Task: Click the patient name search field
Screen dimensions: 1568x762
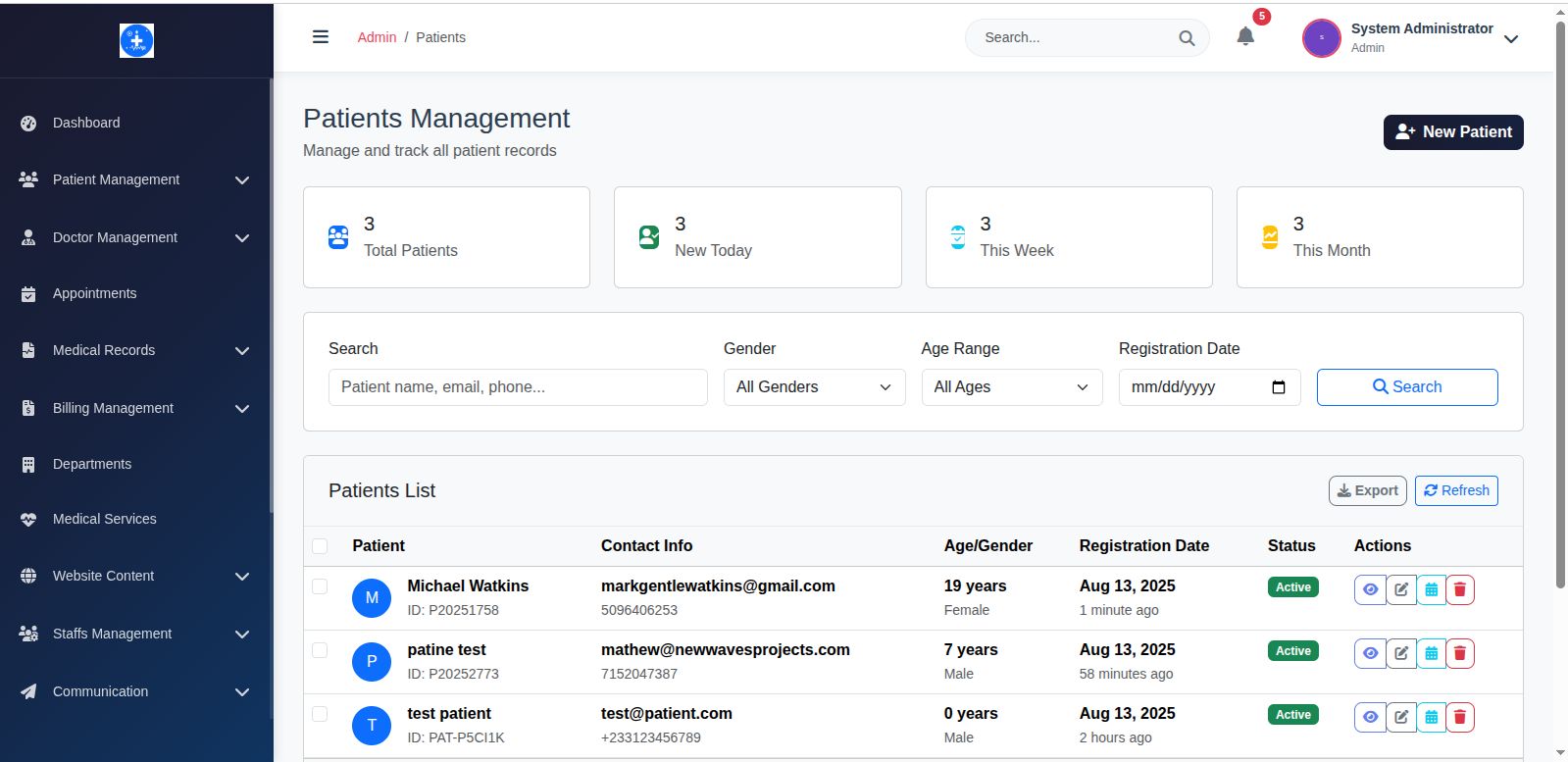Action: point(518,387)
